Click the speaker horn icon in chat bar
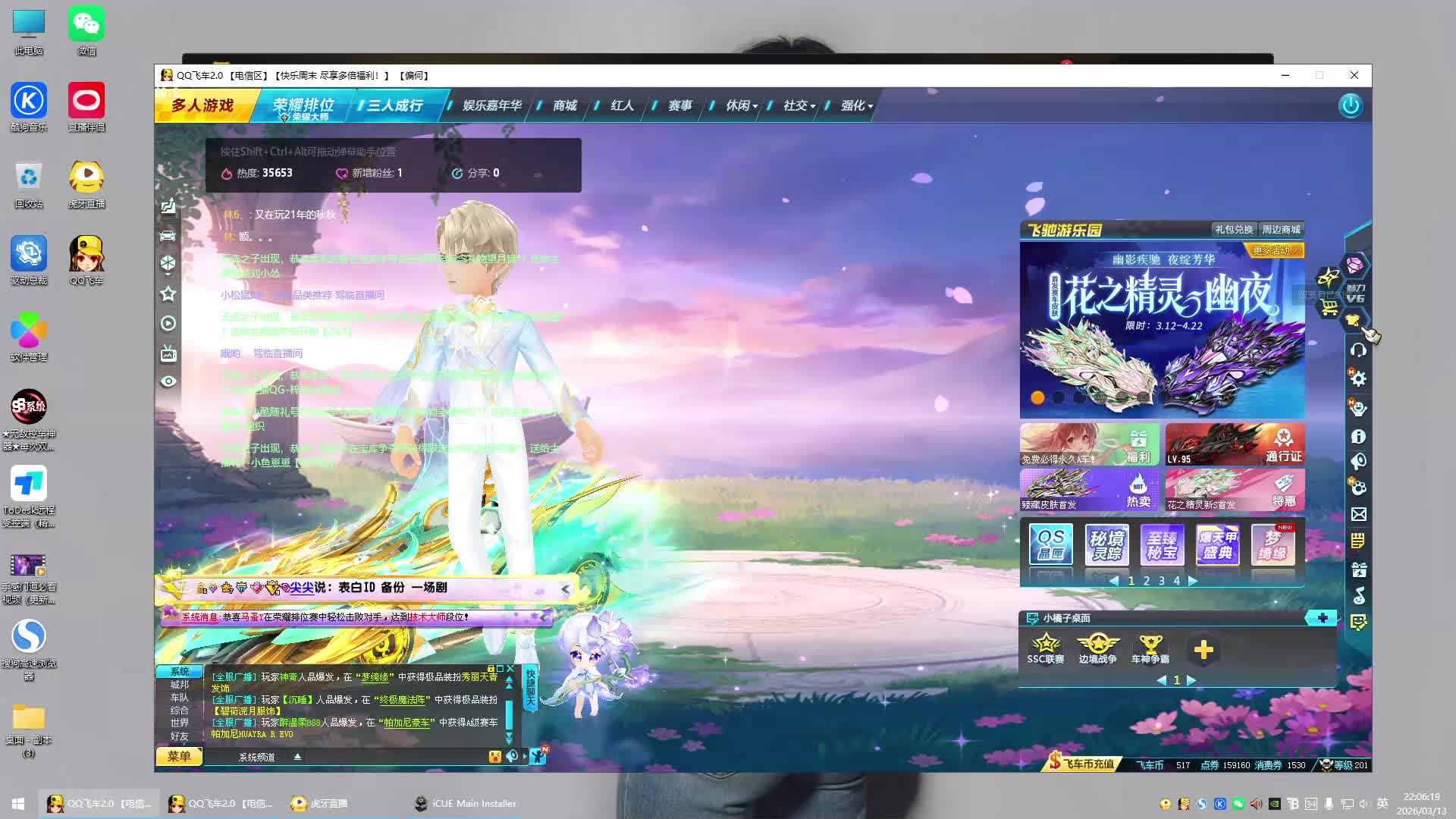1456x819 pixels. (513, 756)
